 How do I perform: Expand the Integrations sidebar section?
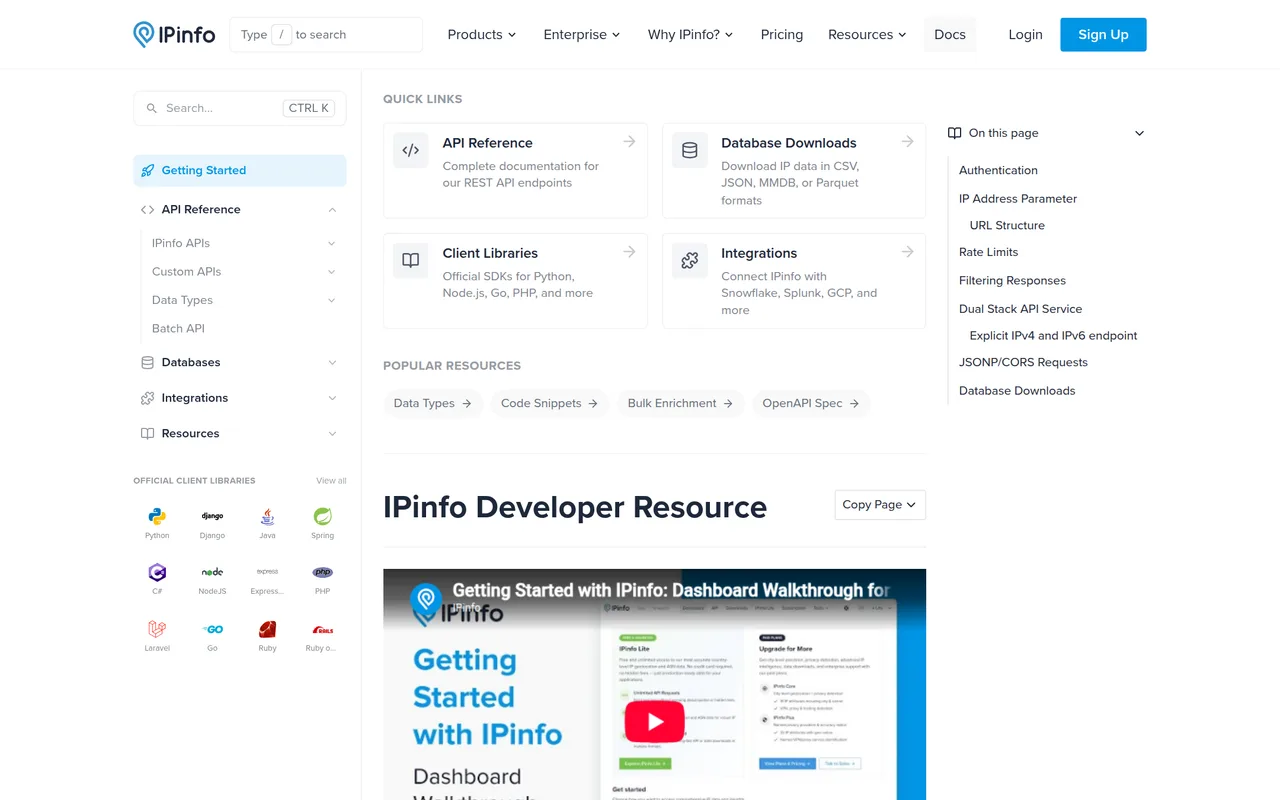click(x=332, y=398)
